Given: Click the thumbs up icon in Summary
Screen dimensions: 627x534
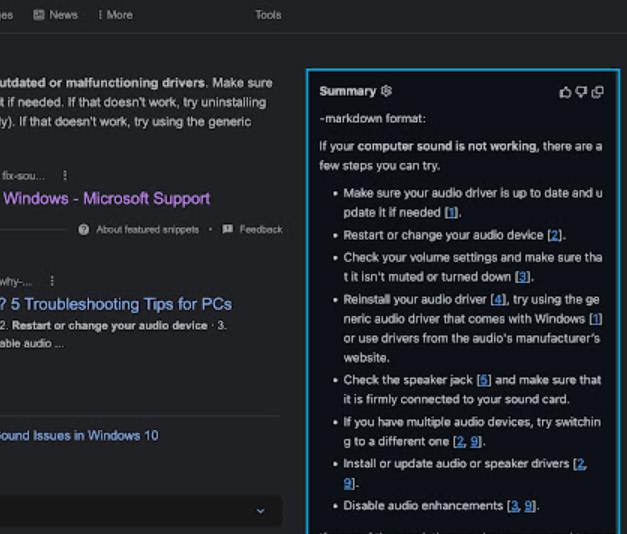Looking at the screenshot, I should click(x=565, y=92).
